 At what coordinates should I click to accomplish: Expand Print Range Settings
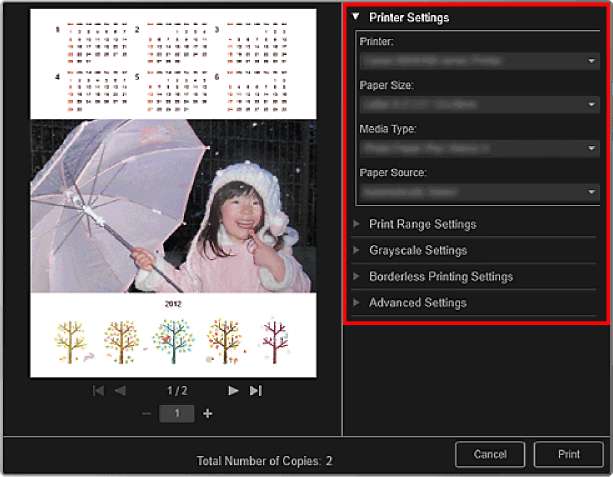(422, 224)
